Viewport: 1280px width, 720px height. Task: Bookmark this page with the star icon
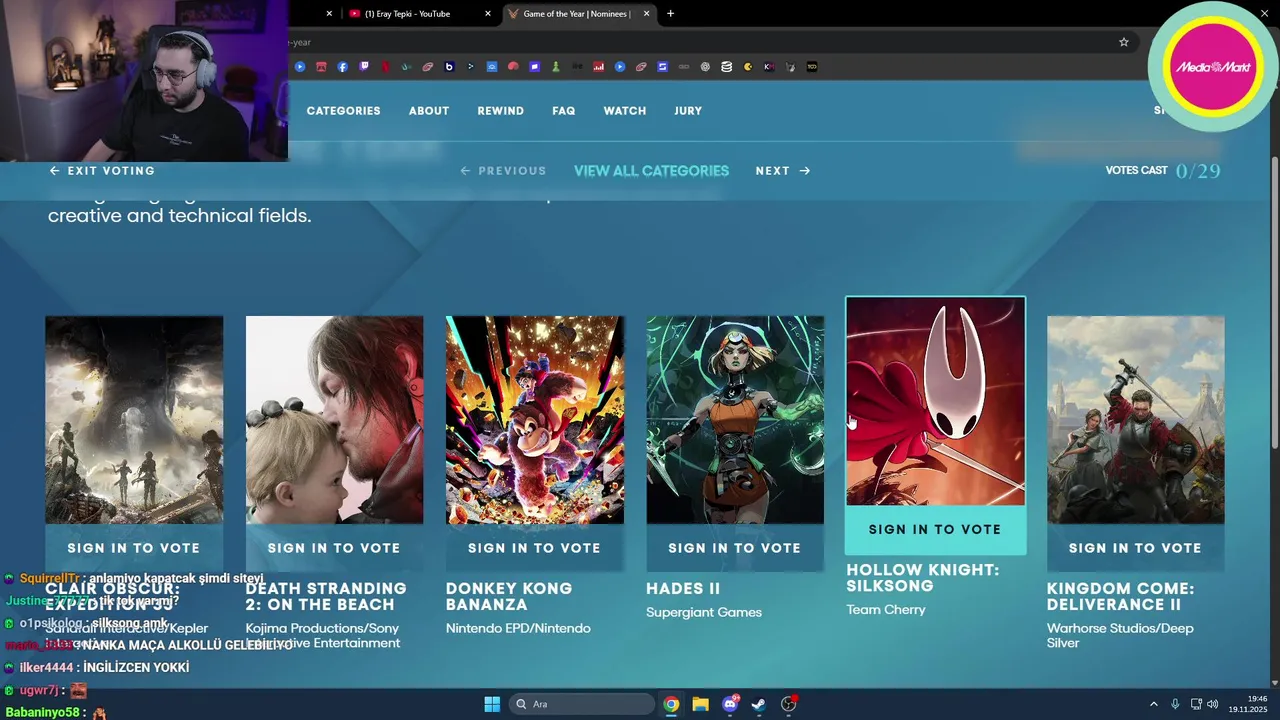pyautogui.click(x=1124, y=42)
